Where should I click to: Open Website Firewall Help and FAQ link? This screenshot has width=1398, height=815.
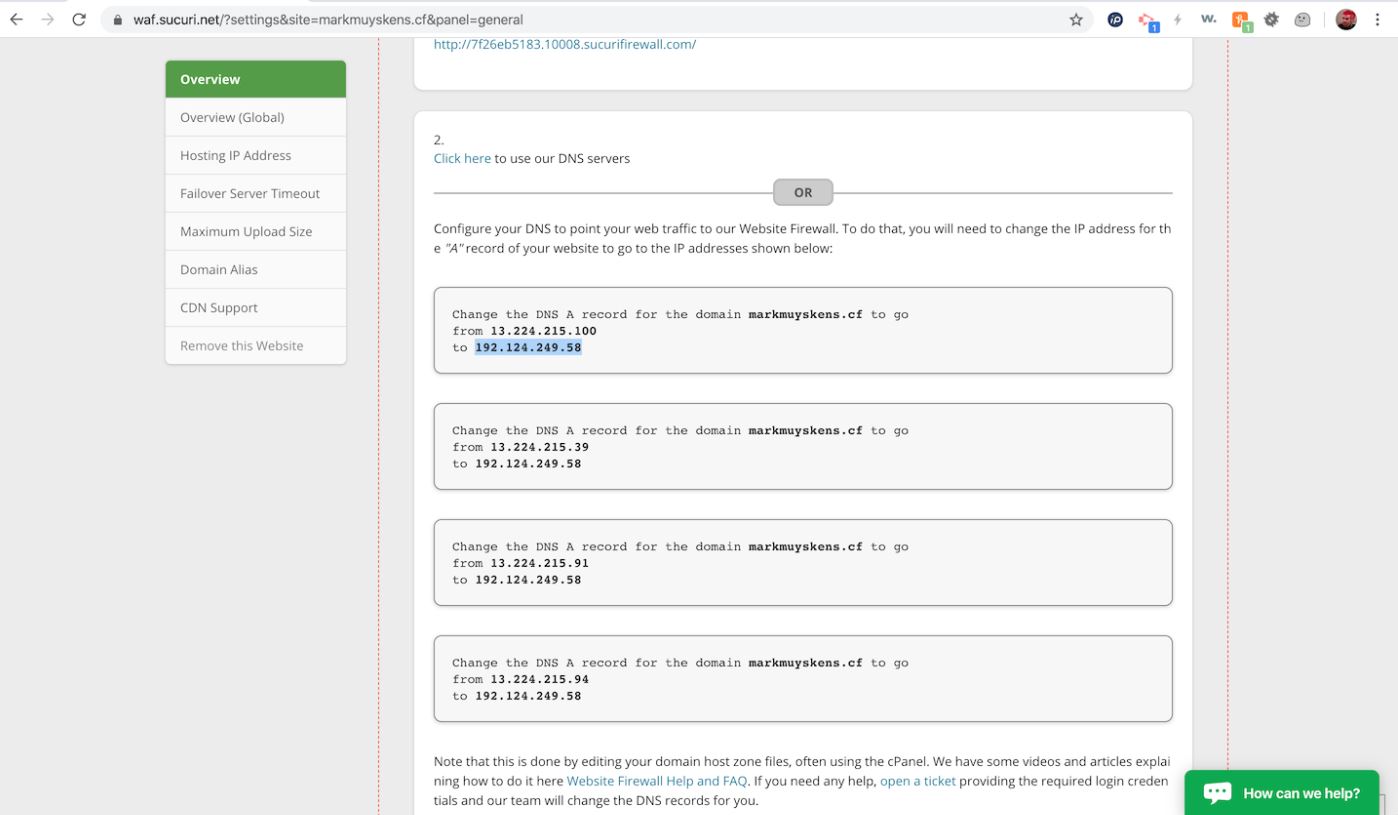click(x=657, y=781)
